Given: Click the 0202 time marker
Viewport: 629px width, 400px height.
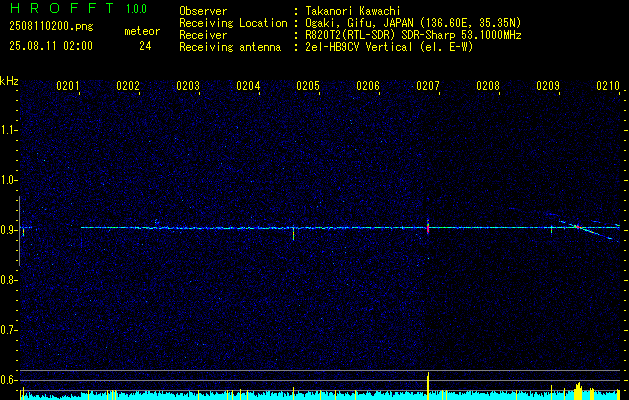Looking at the screenshot, I should tap(128, 86).
